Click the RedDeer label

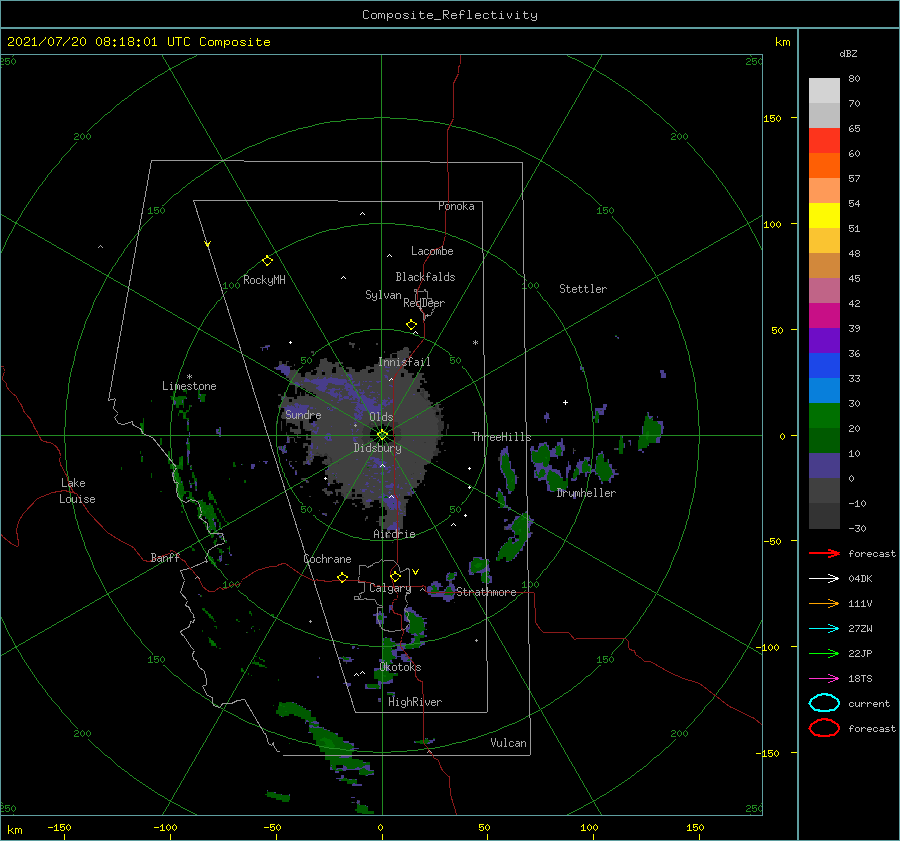424,303
